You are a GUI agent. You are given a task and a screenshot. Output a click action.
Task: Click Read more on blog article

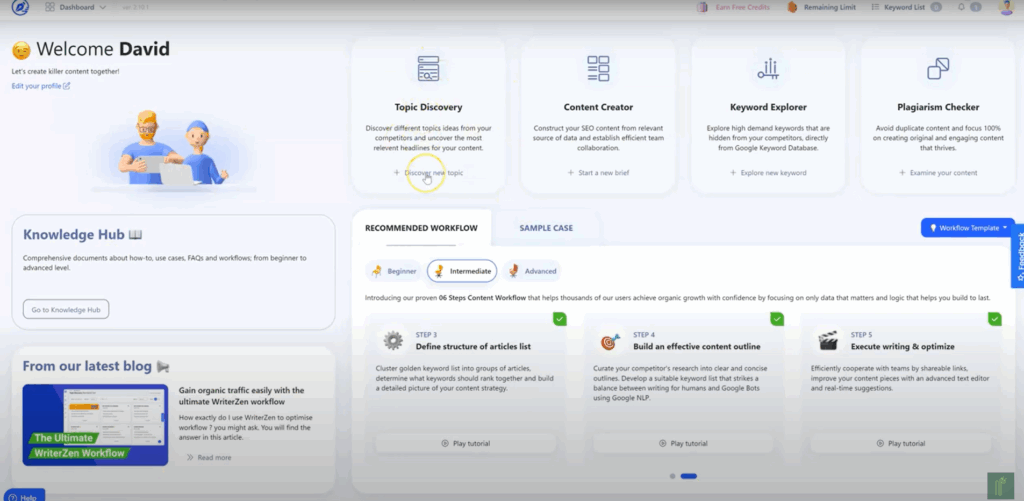pyautogui.click(x=209, y=457)
